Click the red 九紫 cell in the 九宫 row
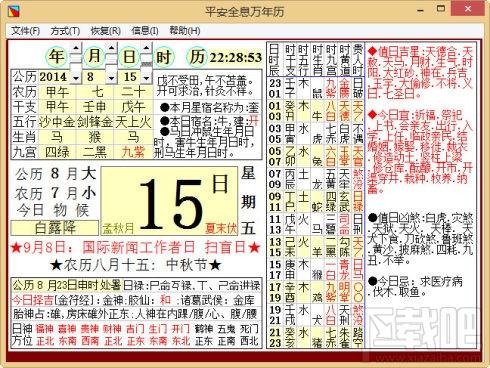 tap(133, 152)
